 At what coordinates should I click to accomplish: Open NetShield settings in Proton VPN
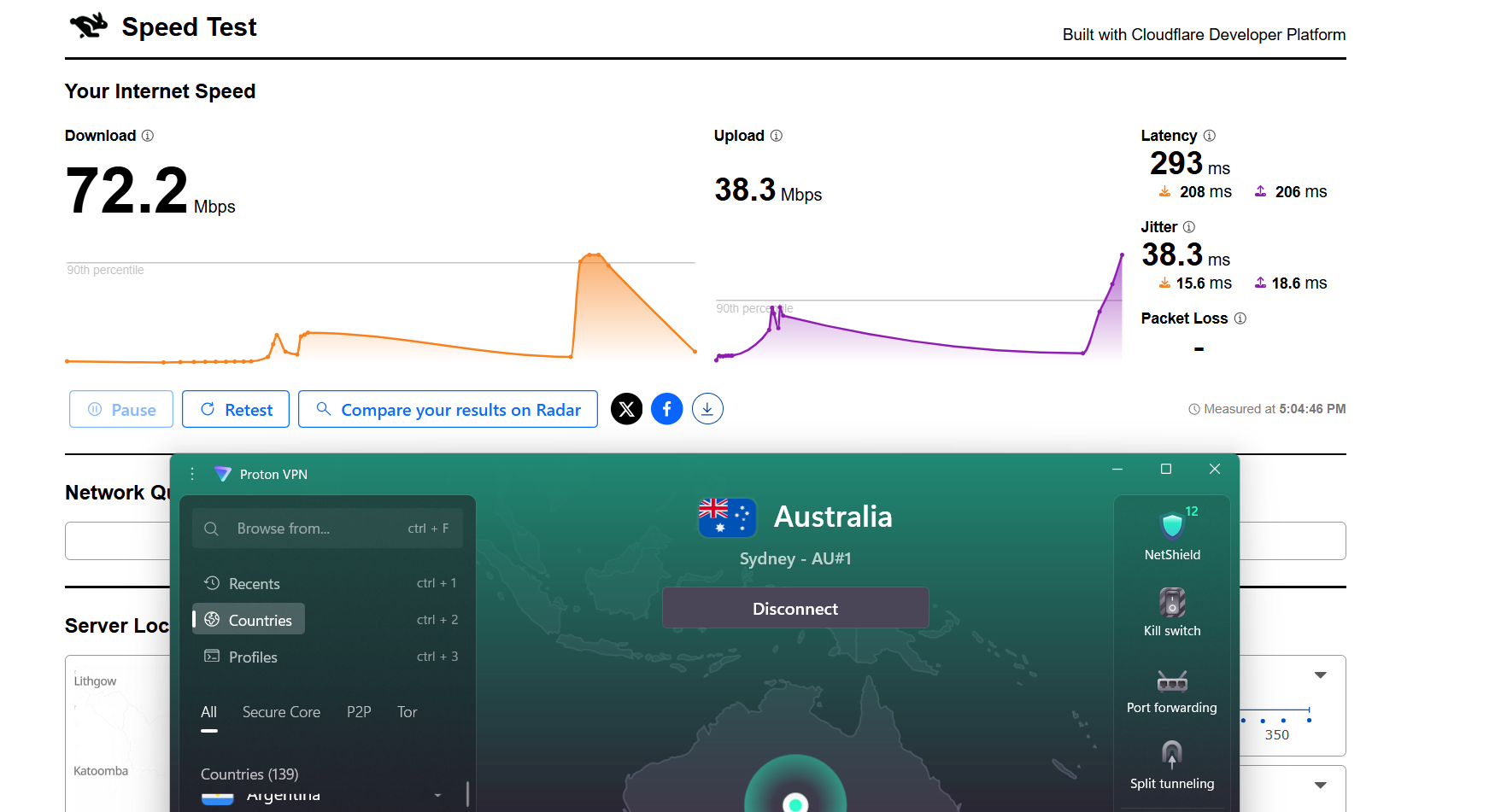(1171, 530)
